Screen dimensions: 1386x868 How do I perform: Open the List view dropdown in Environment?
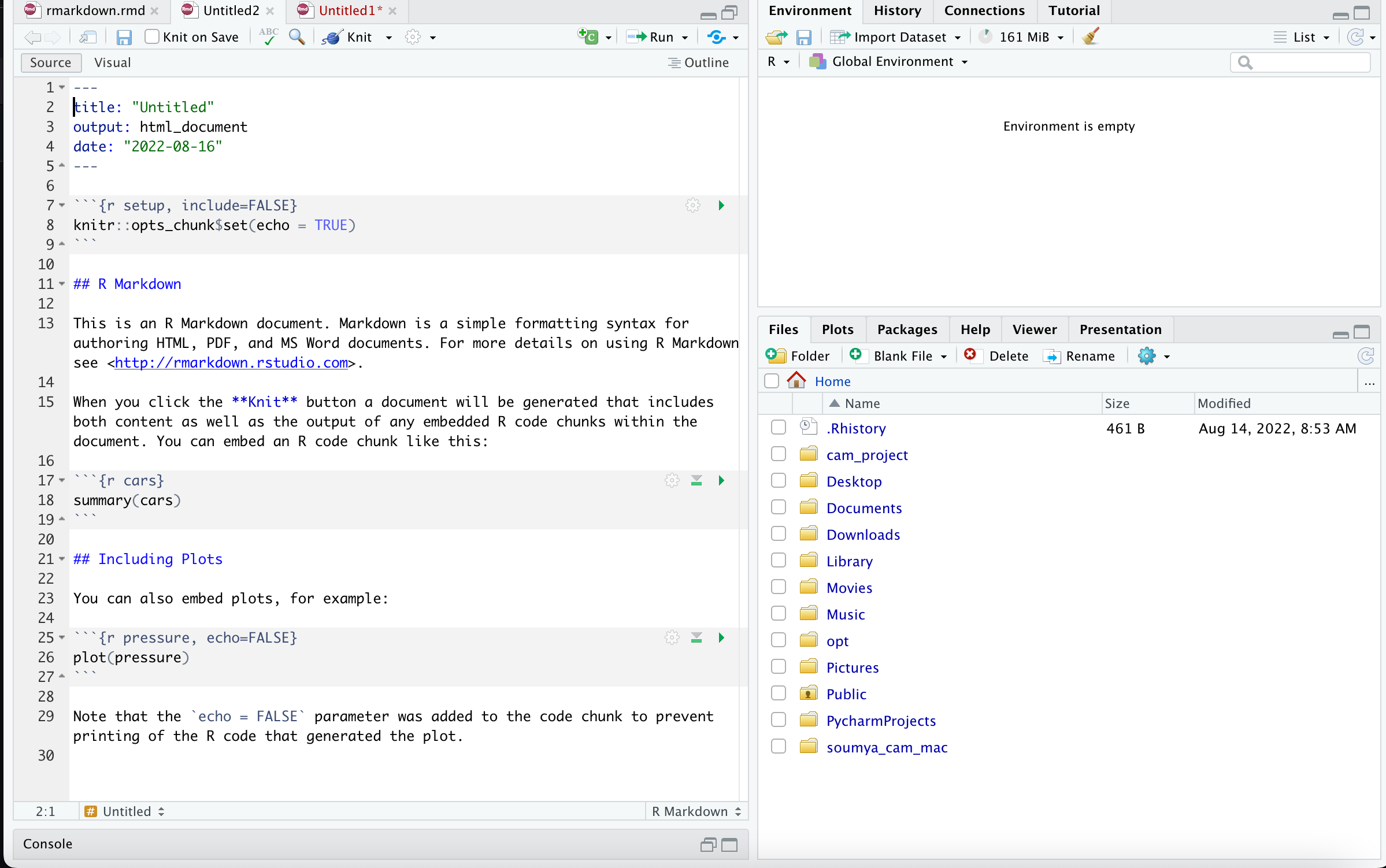[1325, 36]
